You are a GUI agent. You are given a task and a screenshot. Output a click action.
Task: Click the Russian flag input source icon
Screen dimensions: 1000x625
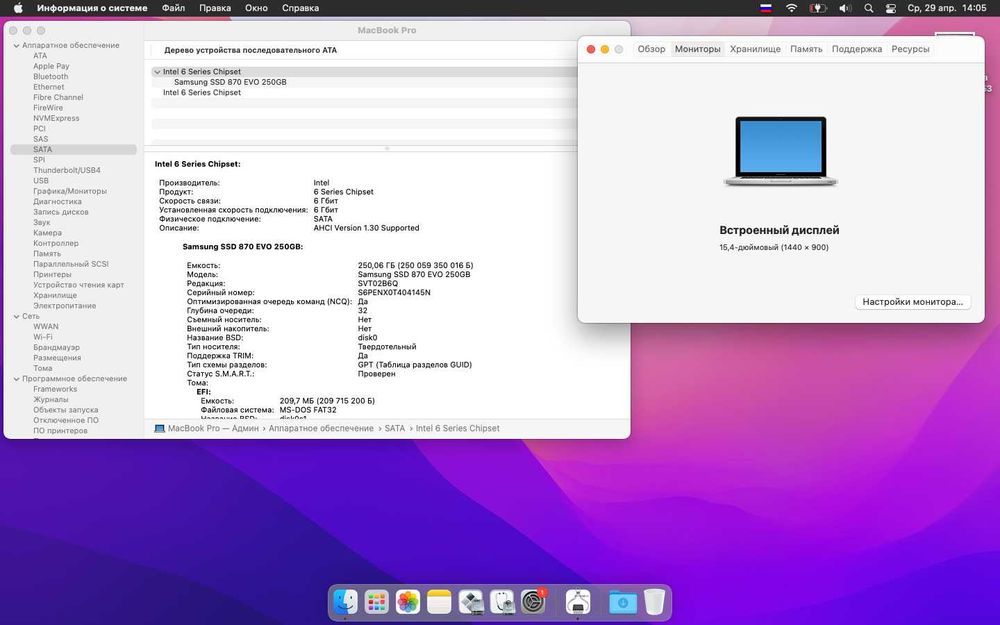[766, 8]
